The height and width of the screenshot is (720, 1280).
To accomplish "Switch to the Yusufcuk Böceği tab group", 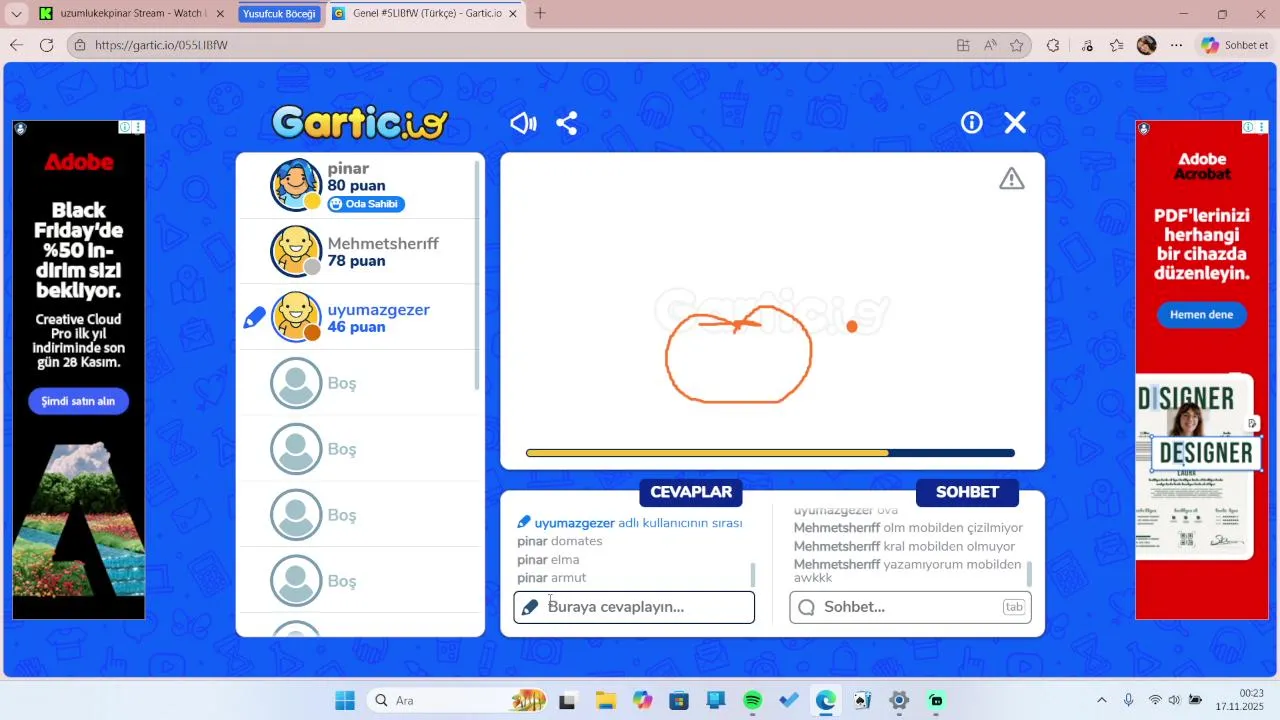I will (x=279, y=14).
